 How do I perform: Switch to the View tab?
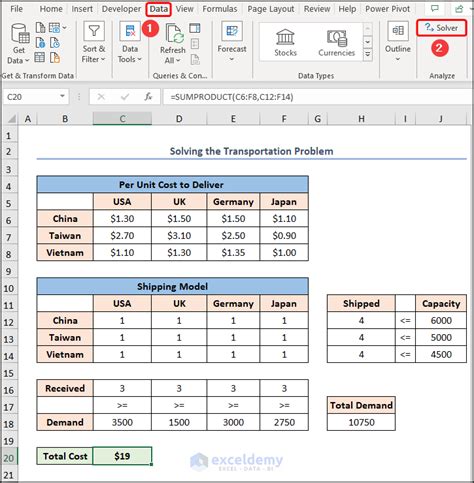(x=185, y=9)
